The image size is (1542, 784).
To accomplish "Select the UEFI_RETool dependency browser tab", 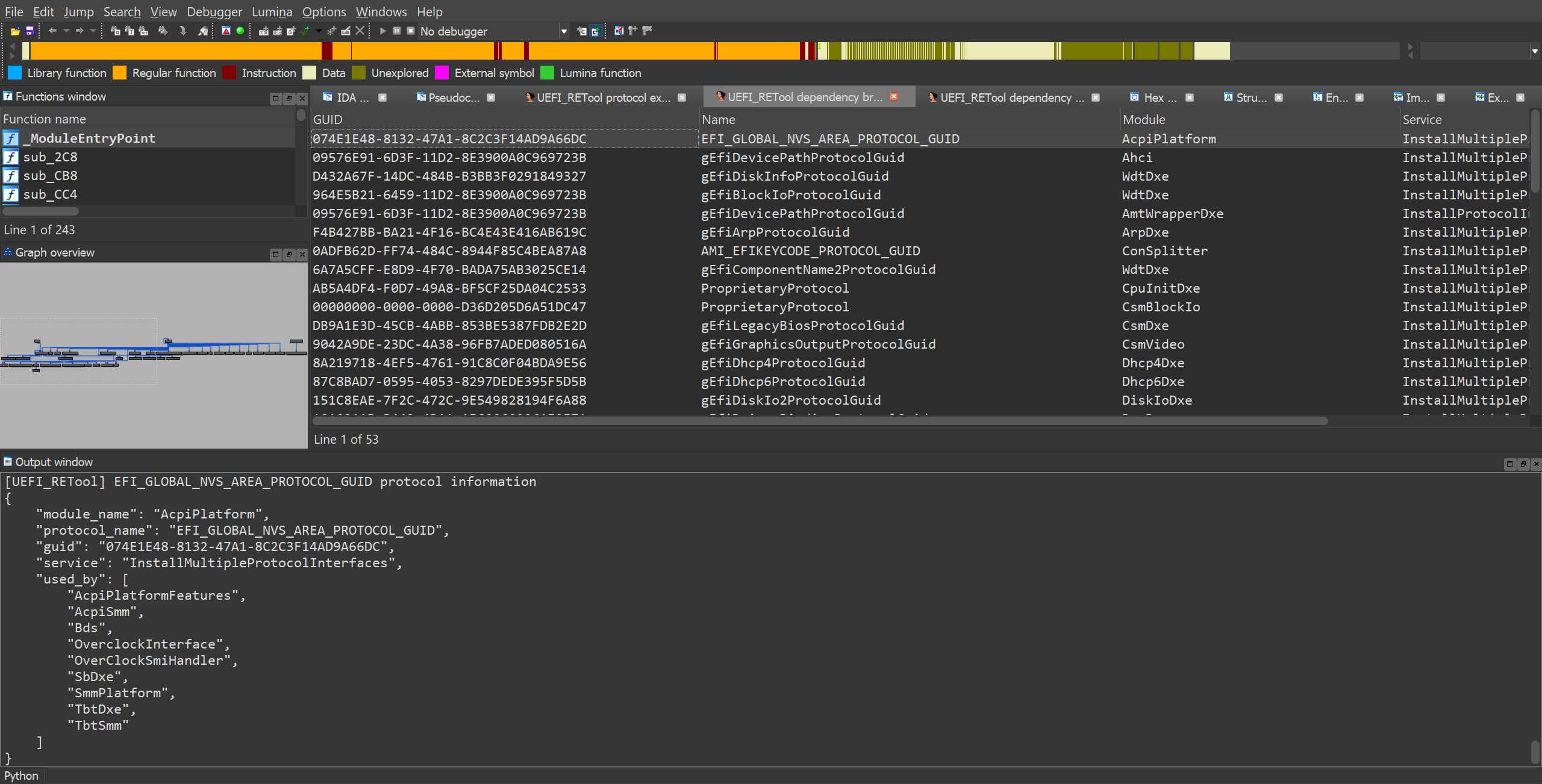I will coord(799,96).
